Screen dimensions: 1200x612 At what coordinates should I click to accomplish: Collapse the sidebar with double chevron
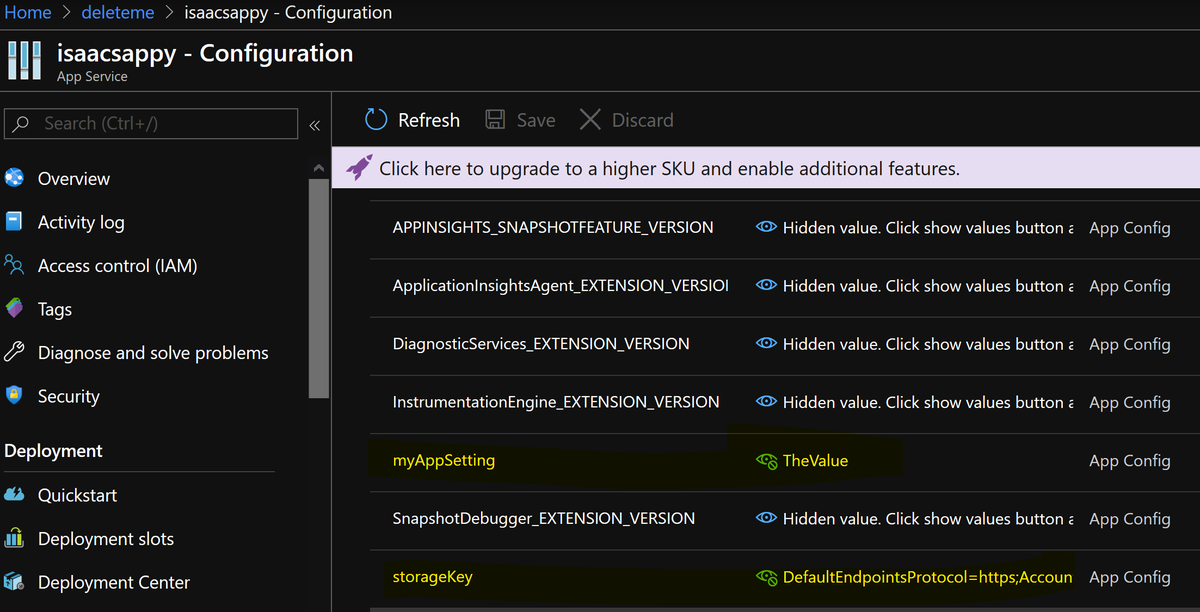pos(314,125)
